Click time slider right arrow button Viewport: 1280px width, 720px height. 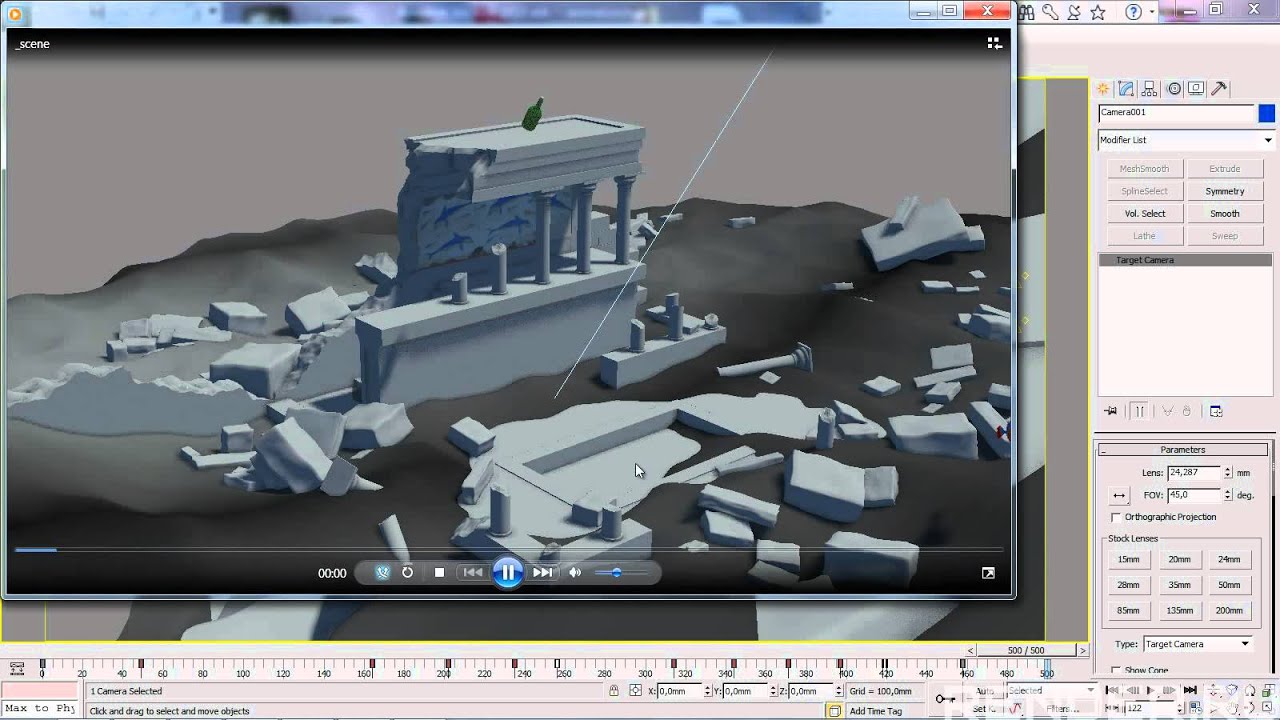(x=1081, y=650)
